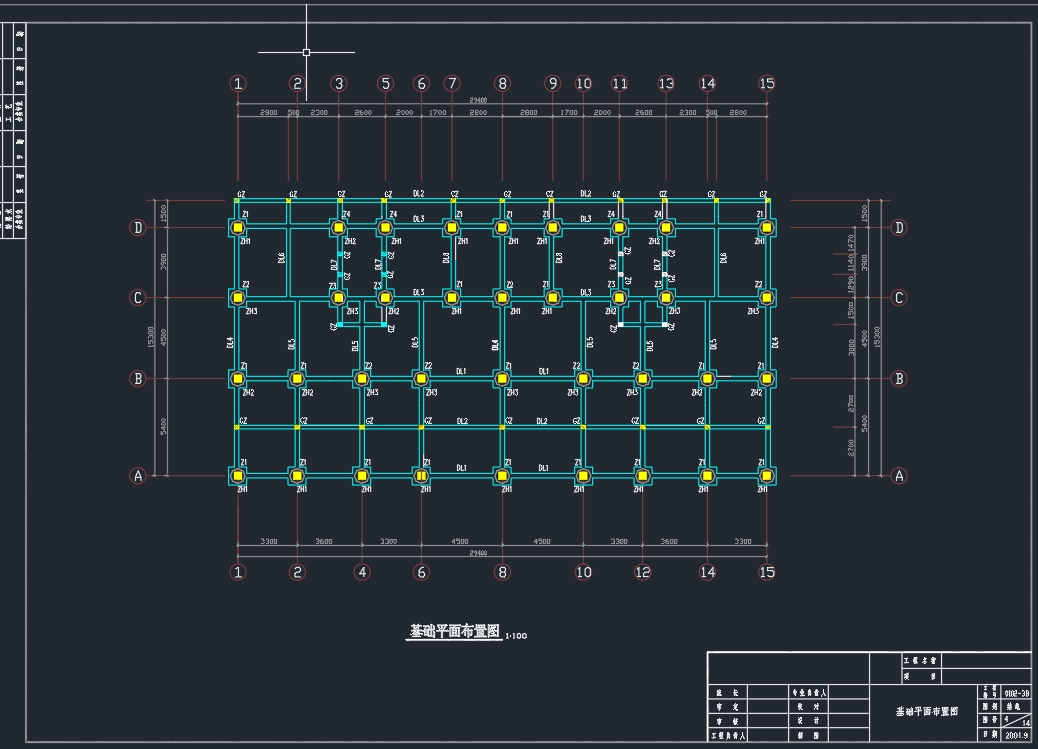
Task: Click the drawing title 基础平面布置图 beside 1:100
Action: coord(455,632)
